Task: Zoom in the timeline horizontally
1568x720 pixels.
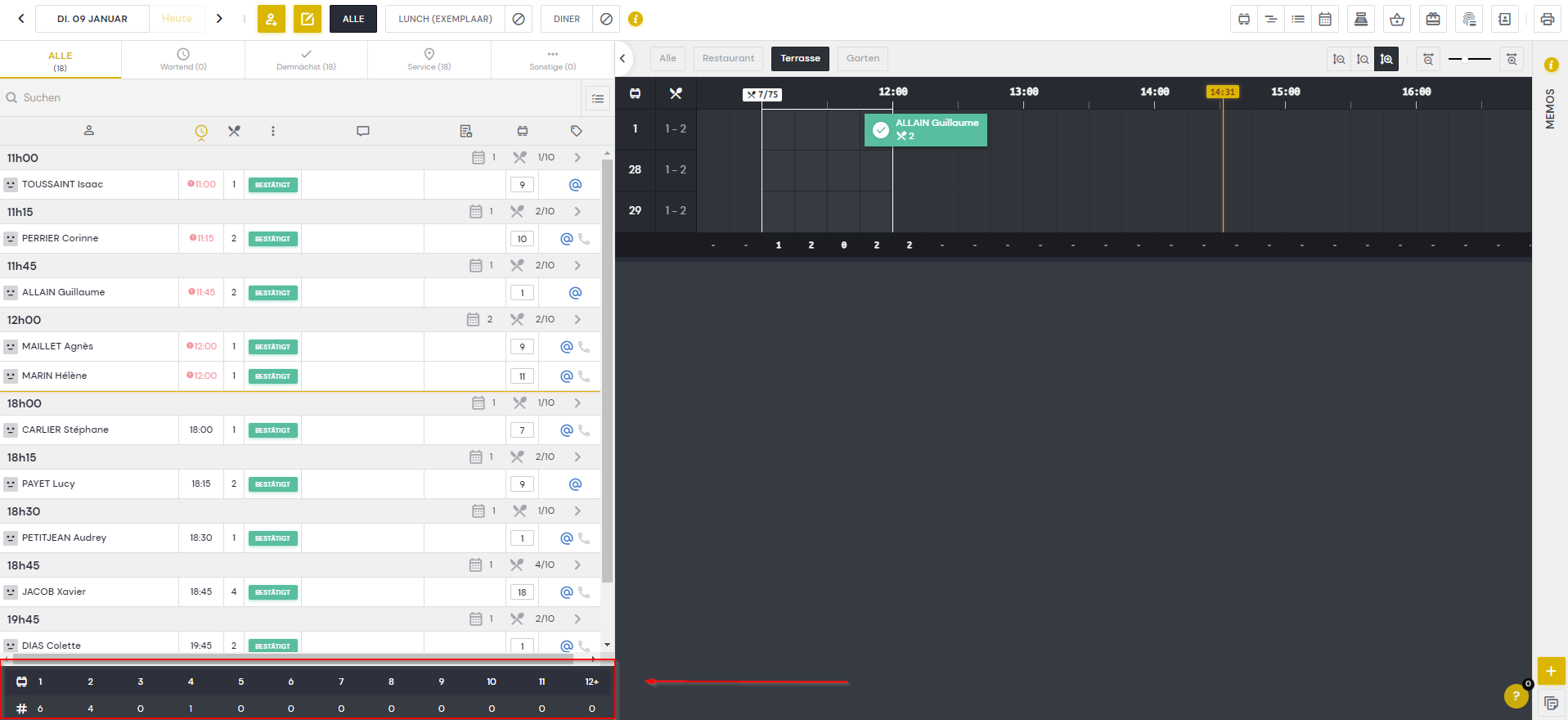Action: click(x=1512, y=59)
